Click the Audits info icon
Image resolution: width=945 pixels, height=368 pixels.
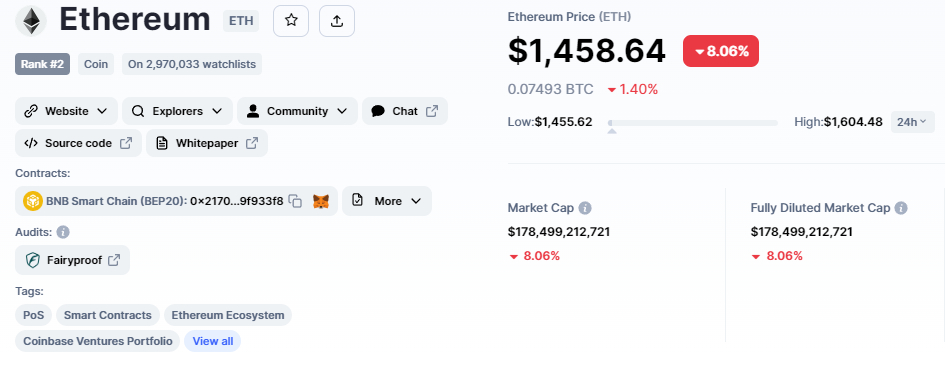tap(63, 232)
